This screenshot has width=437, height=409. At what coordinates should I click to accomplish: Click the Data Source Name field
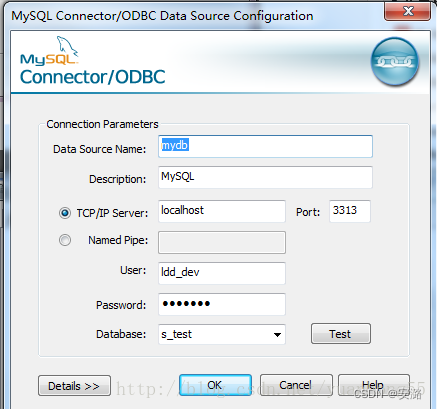(265, 146)
